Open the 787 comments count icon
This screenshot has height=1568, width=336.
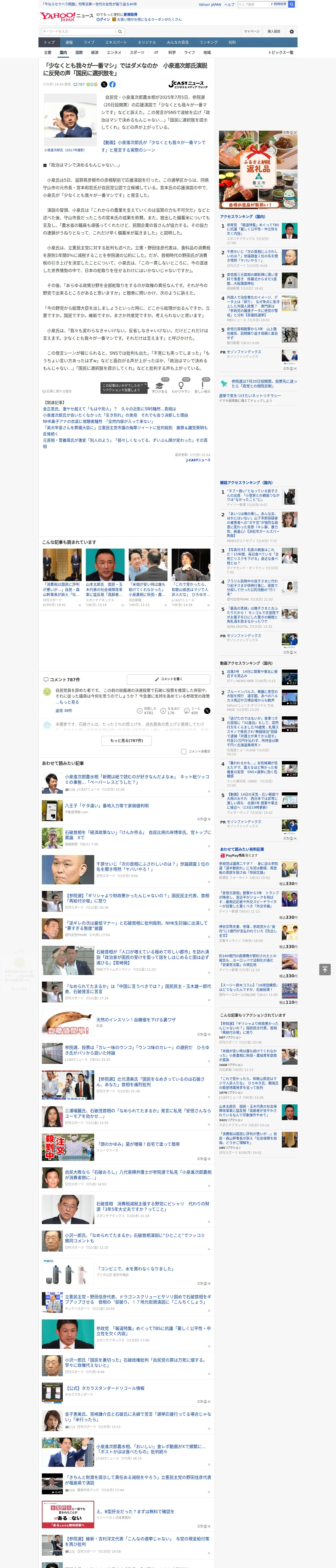click(x=79, y=85)
